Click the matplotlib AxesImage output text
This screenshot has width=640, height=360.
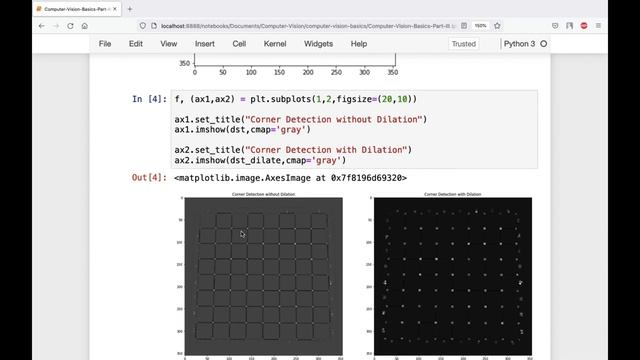pos(290,178)
